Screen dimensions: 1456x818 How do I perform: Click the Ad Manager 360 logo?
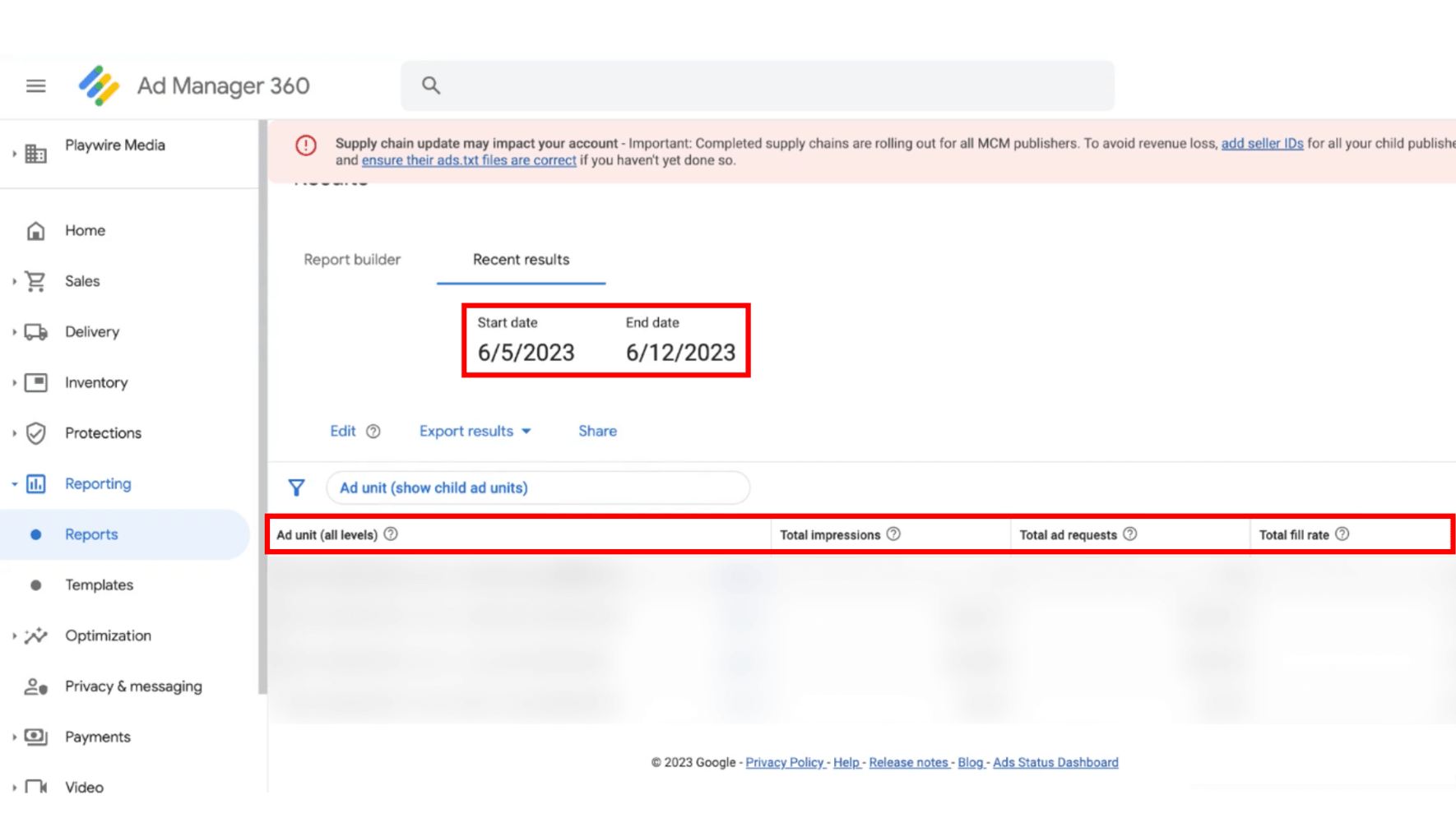99,85
